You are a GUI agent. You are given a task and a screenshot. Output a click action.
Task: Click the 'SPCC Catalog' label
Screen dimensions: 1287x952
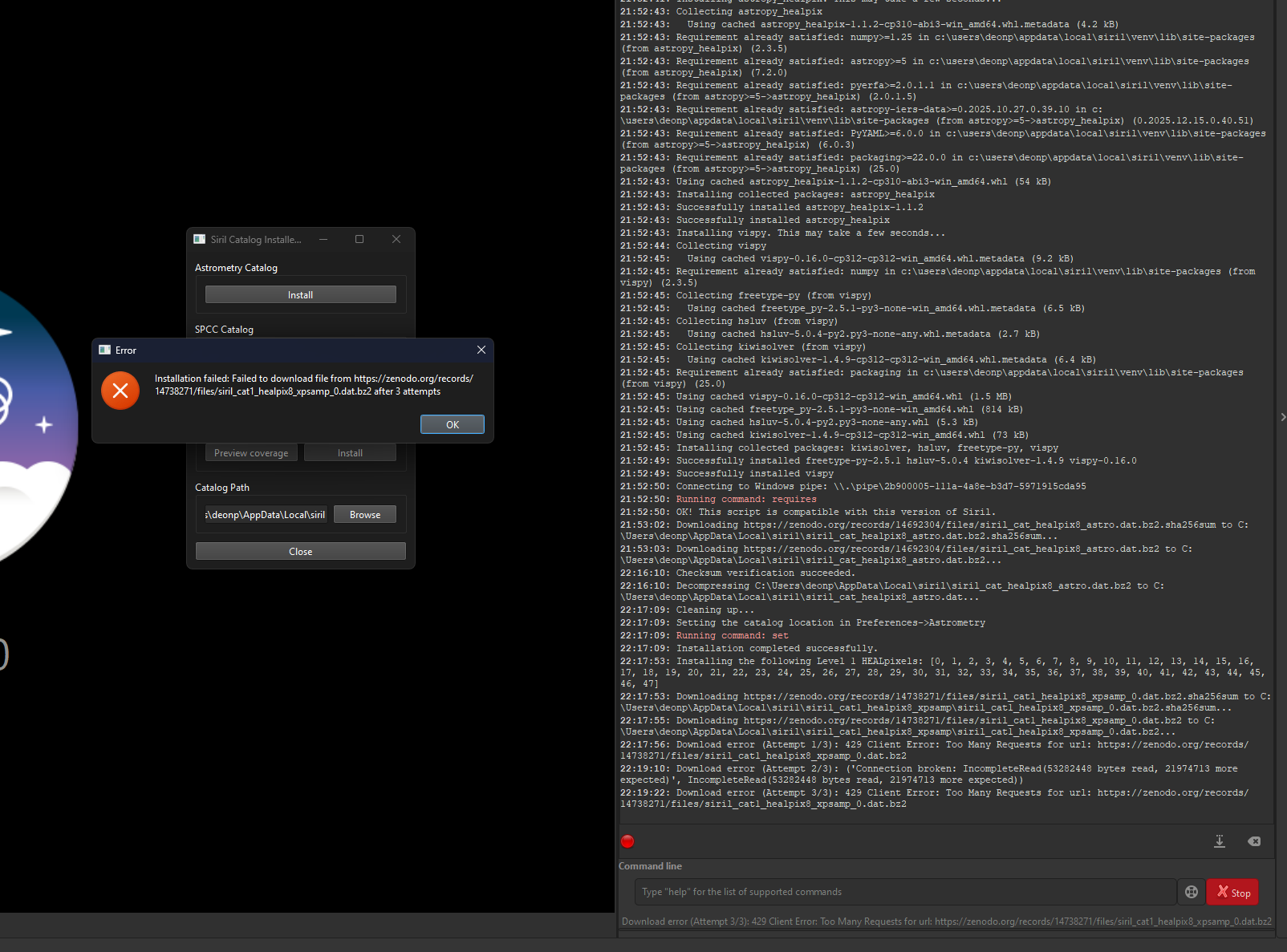click(224, 330)
